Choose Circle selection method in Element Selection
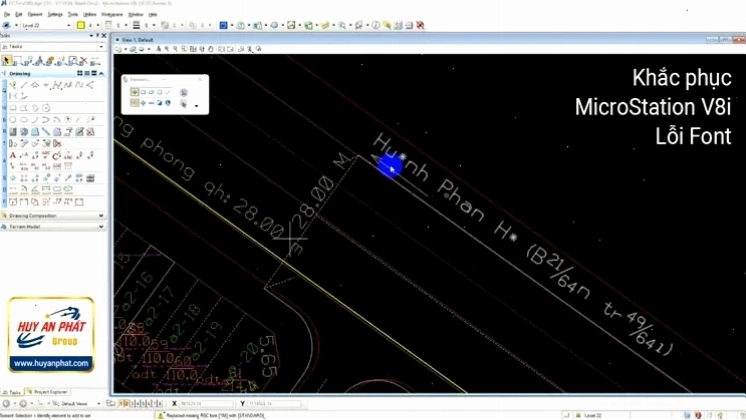Image resolution: width=746 pixels, height=420 pixels. click(x=159, y=92)
